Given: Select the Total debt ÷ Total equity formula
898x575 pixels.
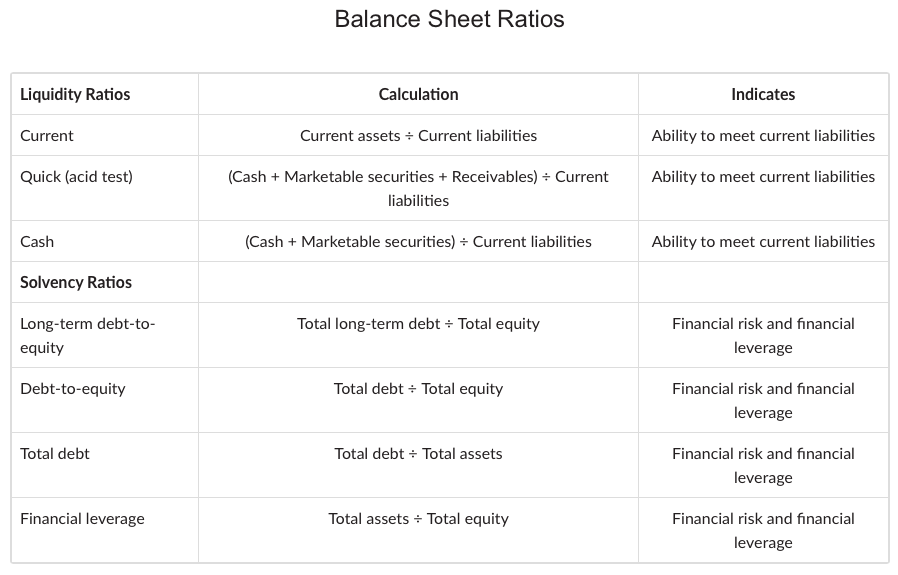Looking at the screenshot, I should click(418, 388).
